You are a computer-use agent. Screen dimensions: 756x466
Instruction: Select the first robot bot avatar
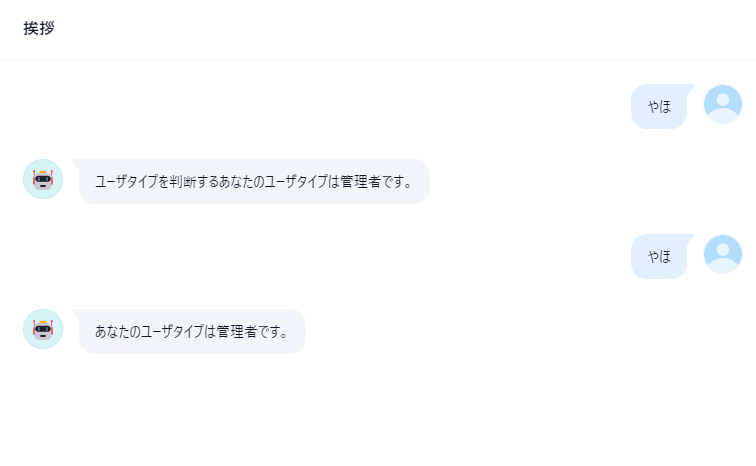(43, 179)
